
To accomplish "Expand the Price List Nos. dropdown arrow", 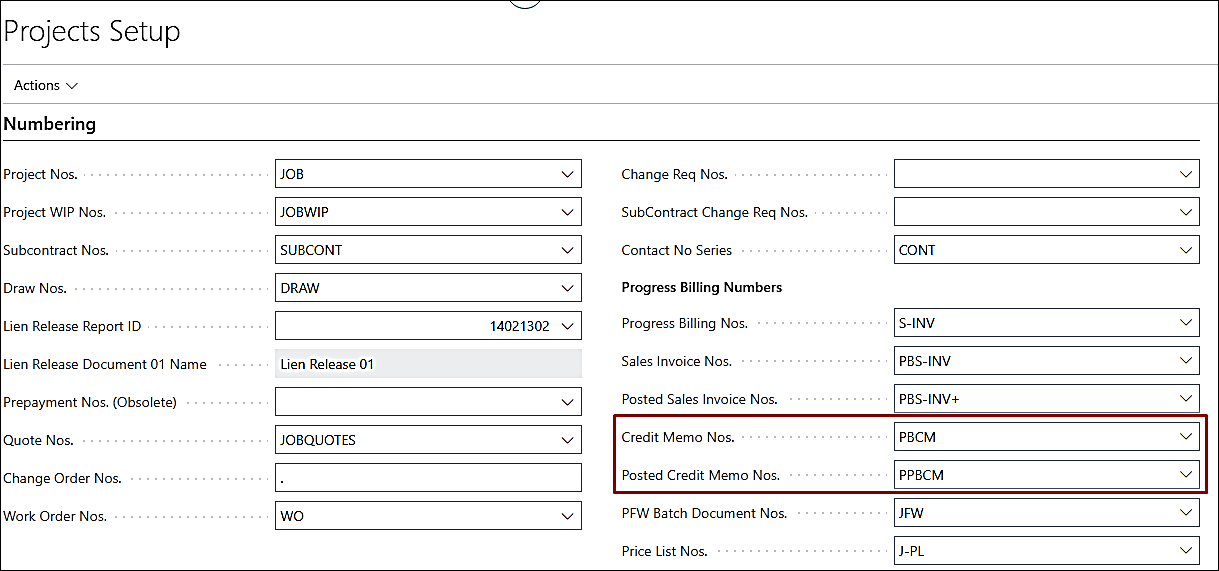I will coord(1186,550).
